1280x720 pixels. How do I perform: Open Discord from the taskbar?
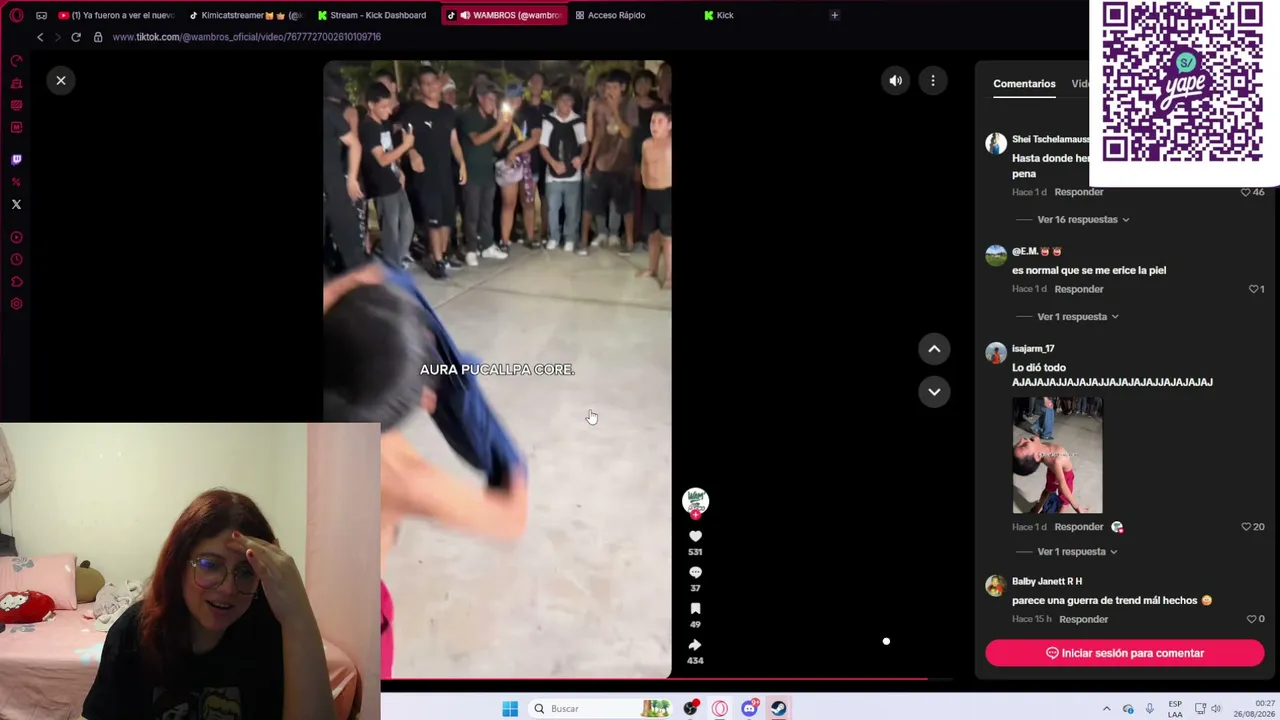750,709
